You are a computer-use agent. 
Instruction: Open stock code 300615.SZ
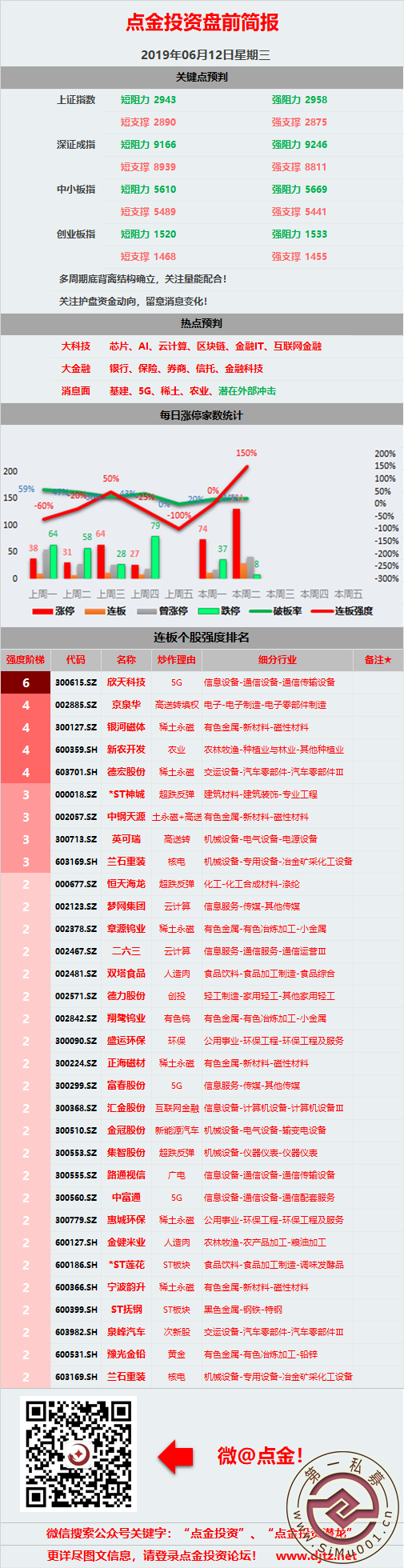tap(76, 682)
